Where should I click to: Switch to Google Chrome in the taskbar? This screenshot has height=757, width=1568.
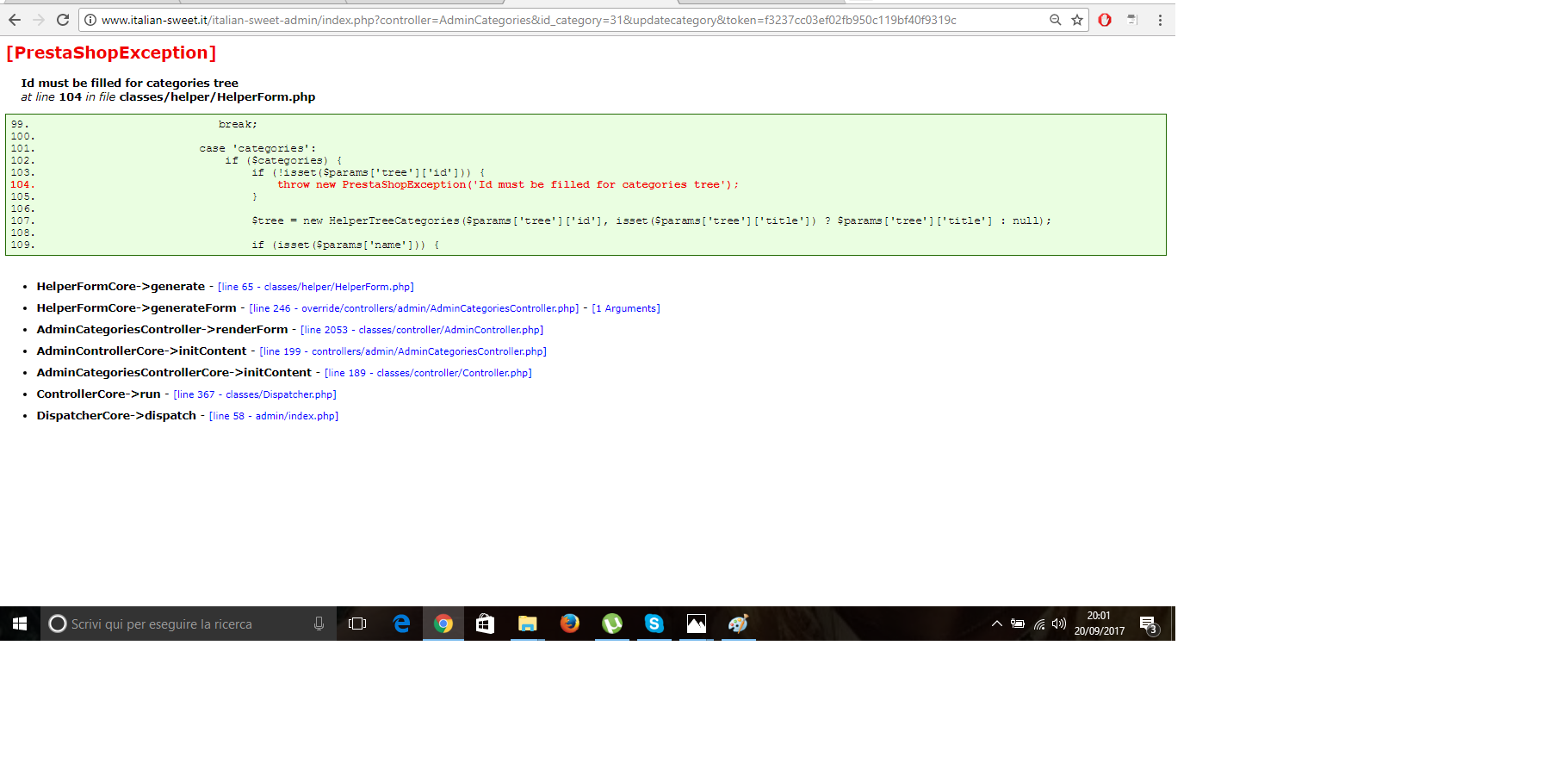pos(443,624)
